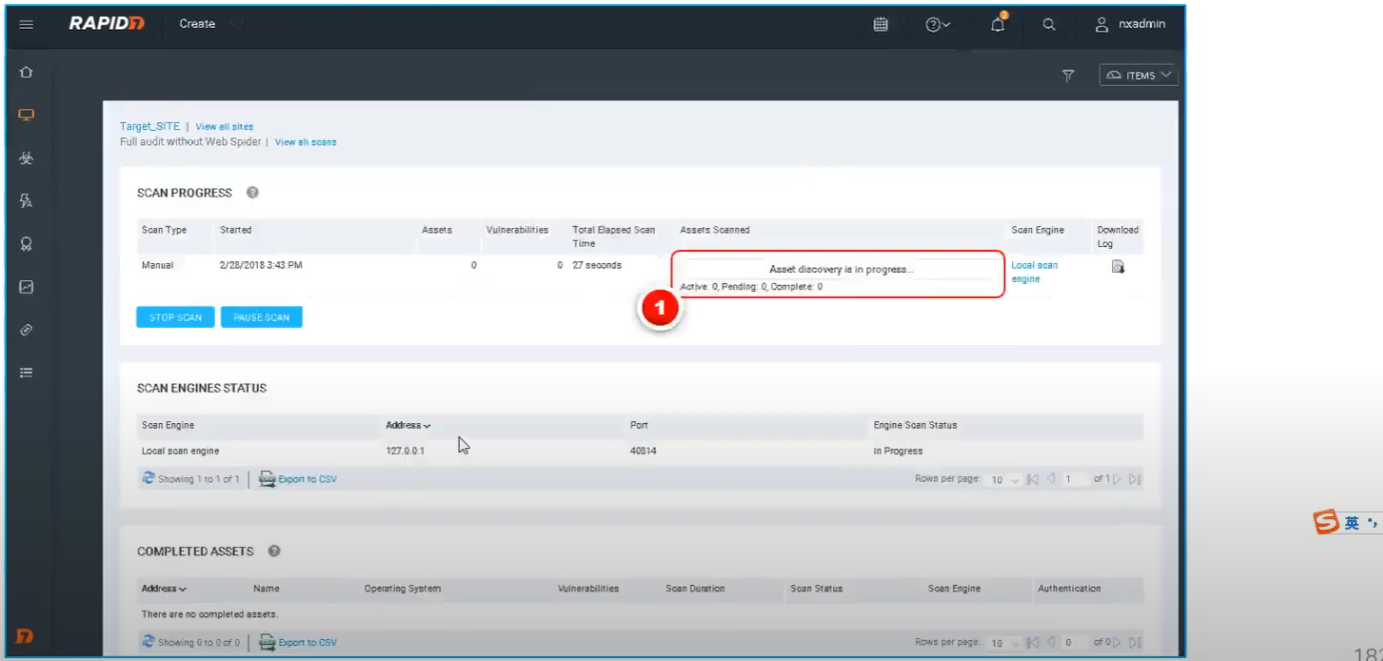Screen dimensions: 1383x661
Task: Export Completed Assets to CSV
Action: [x=298, y=642]
